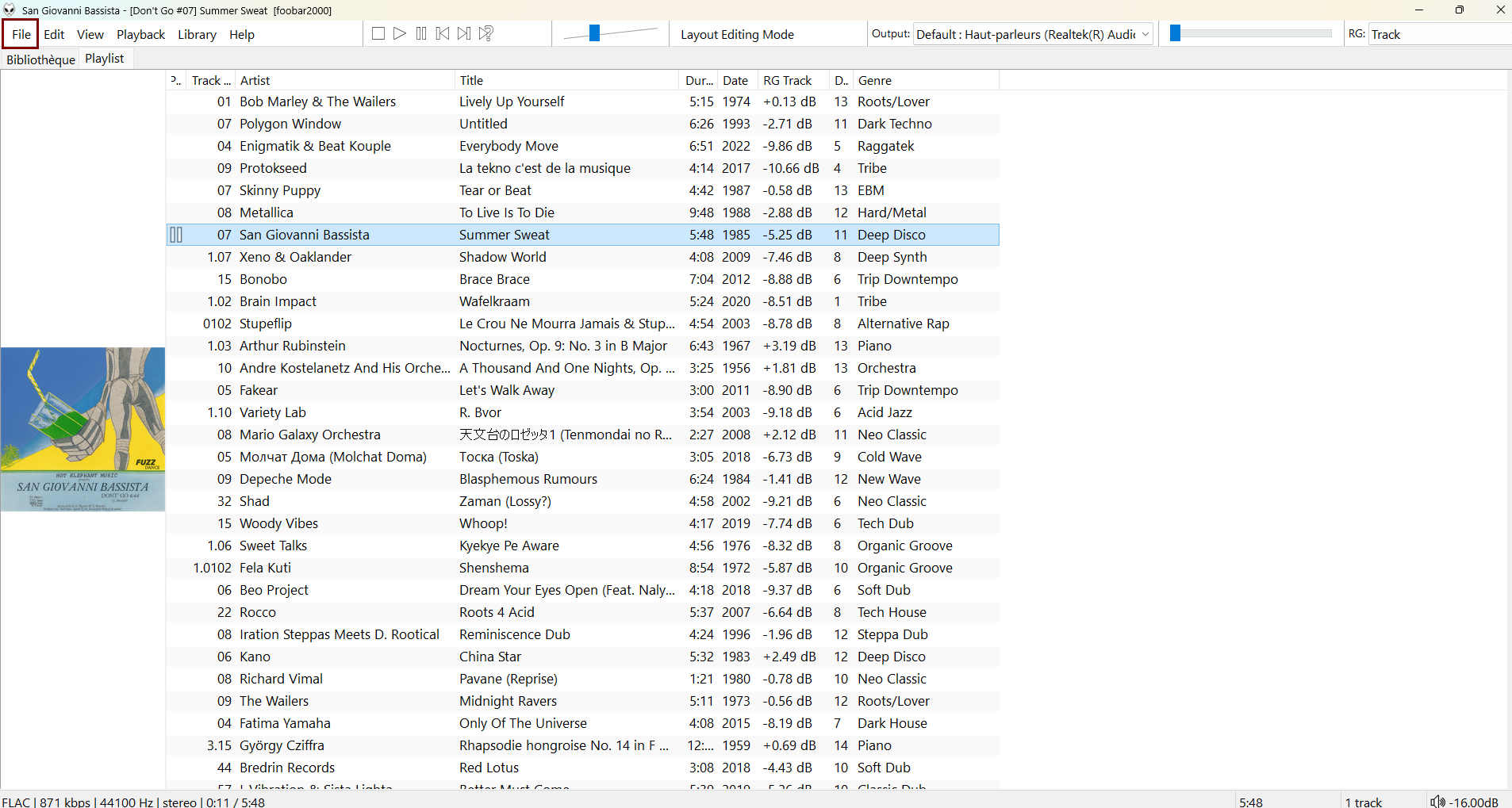
Task: Click the San Giovanni Bassista album art
Action: tap(83, 429)
